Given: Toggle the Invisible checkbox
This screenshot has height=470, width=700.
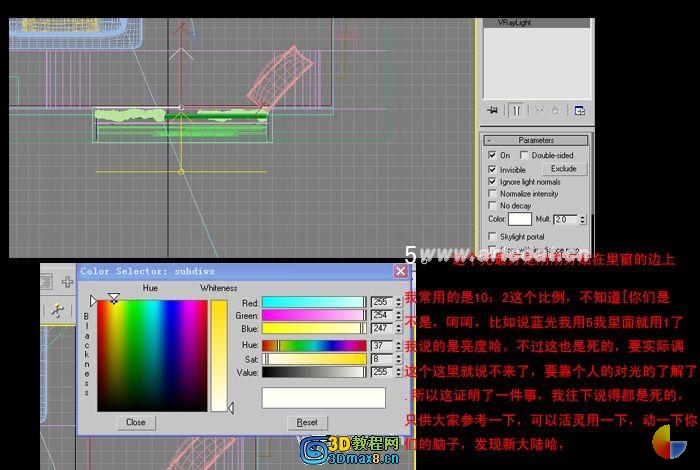Looking at the screenshot, I should click(492, 169).
